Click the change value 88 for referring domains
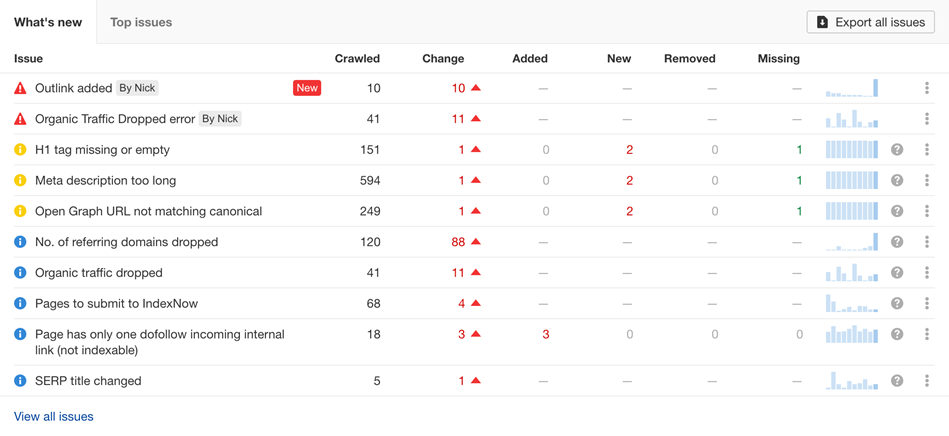 point(458,242)
